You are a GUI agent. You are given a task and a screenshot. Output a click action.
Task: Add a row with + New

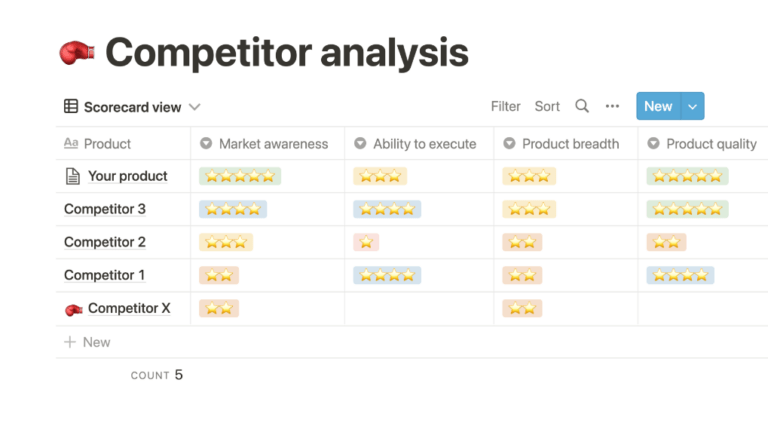coord(88,342)
